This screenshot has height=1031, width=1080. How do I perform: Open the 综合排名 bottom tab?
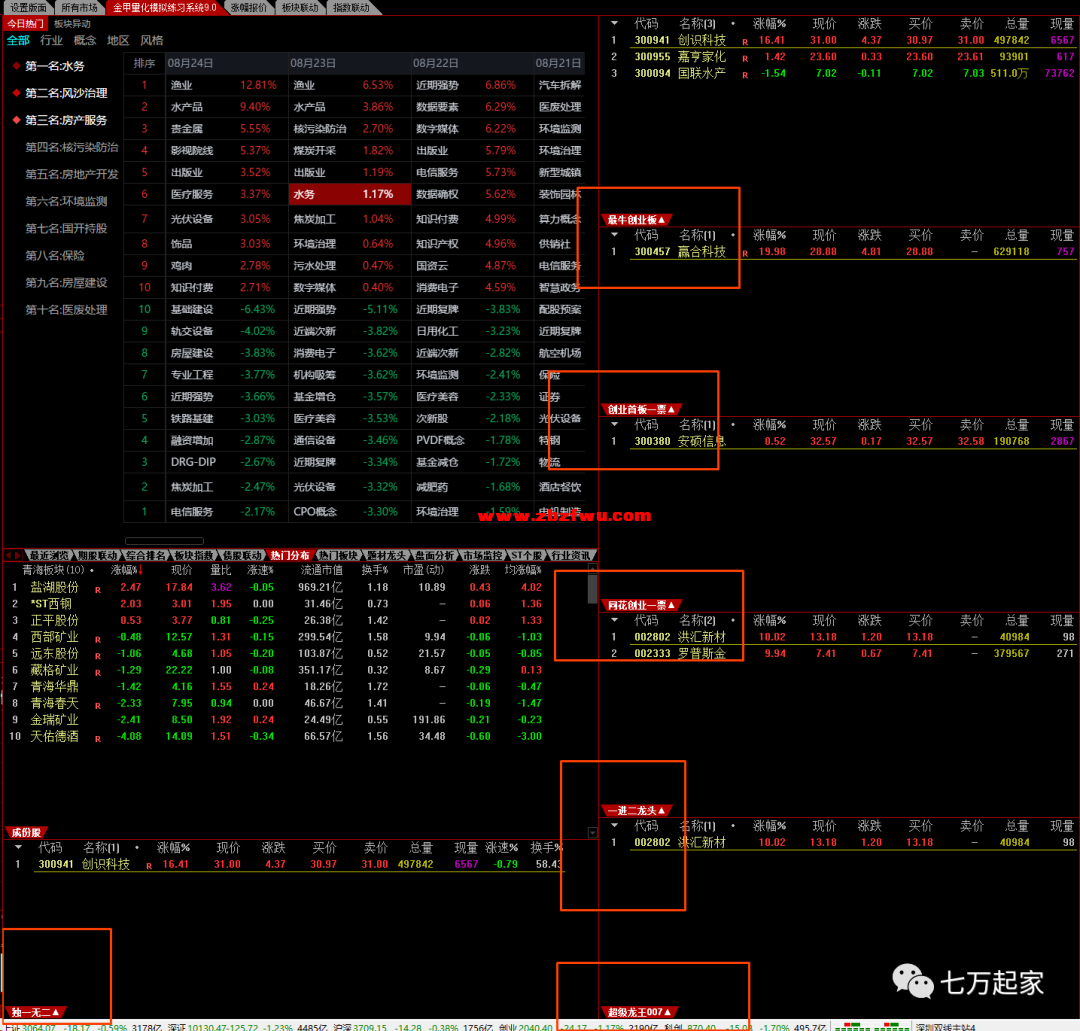[x=145, y=555]
